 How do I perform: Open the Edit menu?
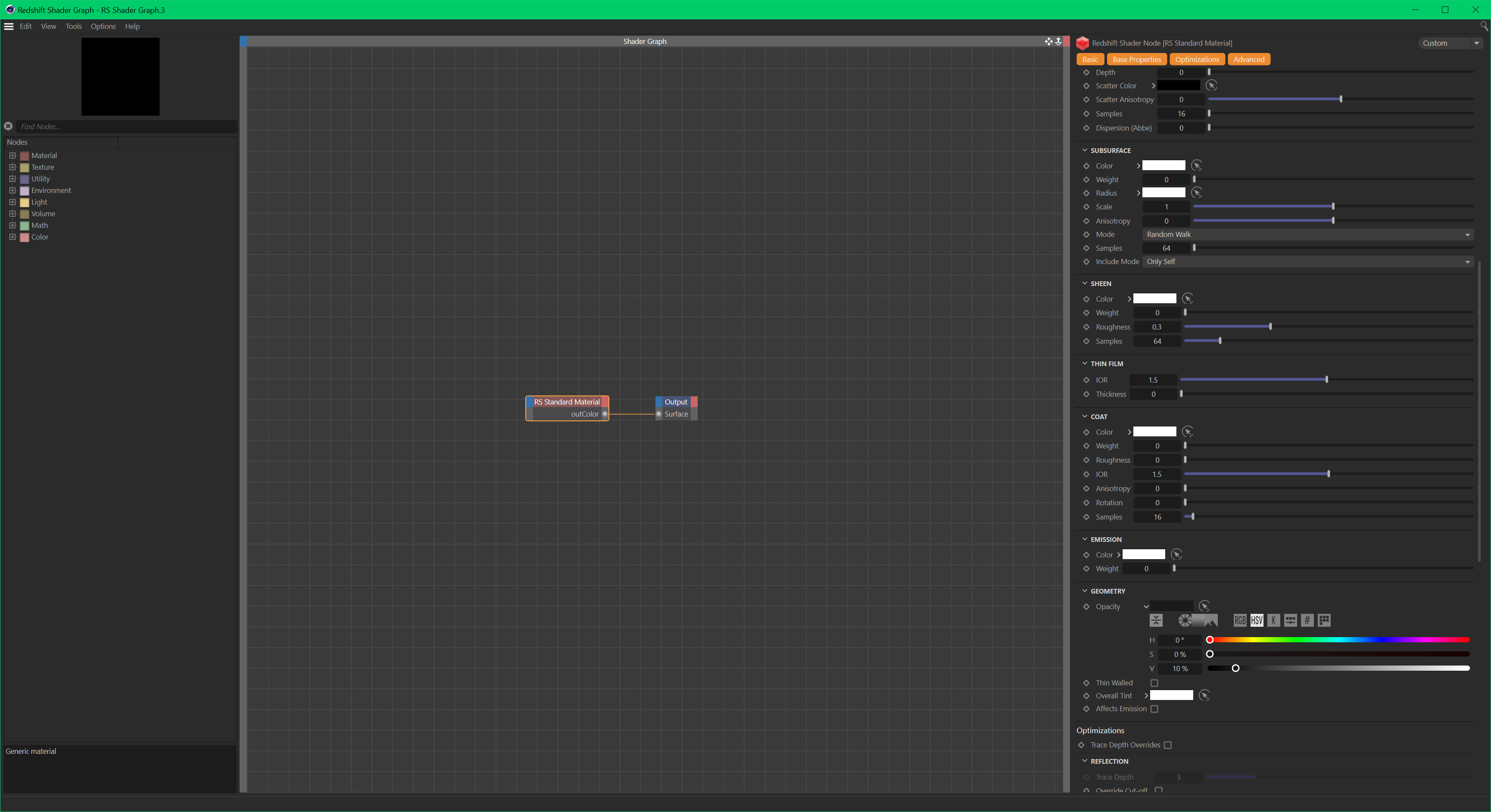click(25, 26)
